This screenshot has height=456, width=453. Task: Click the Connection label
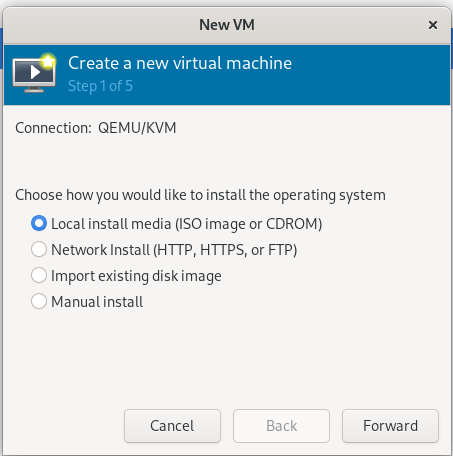[53, 128]
